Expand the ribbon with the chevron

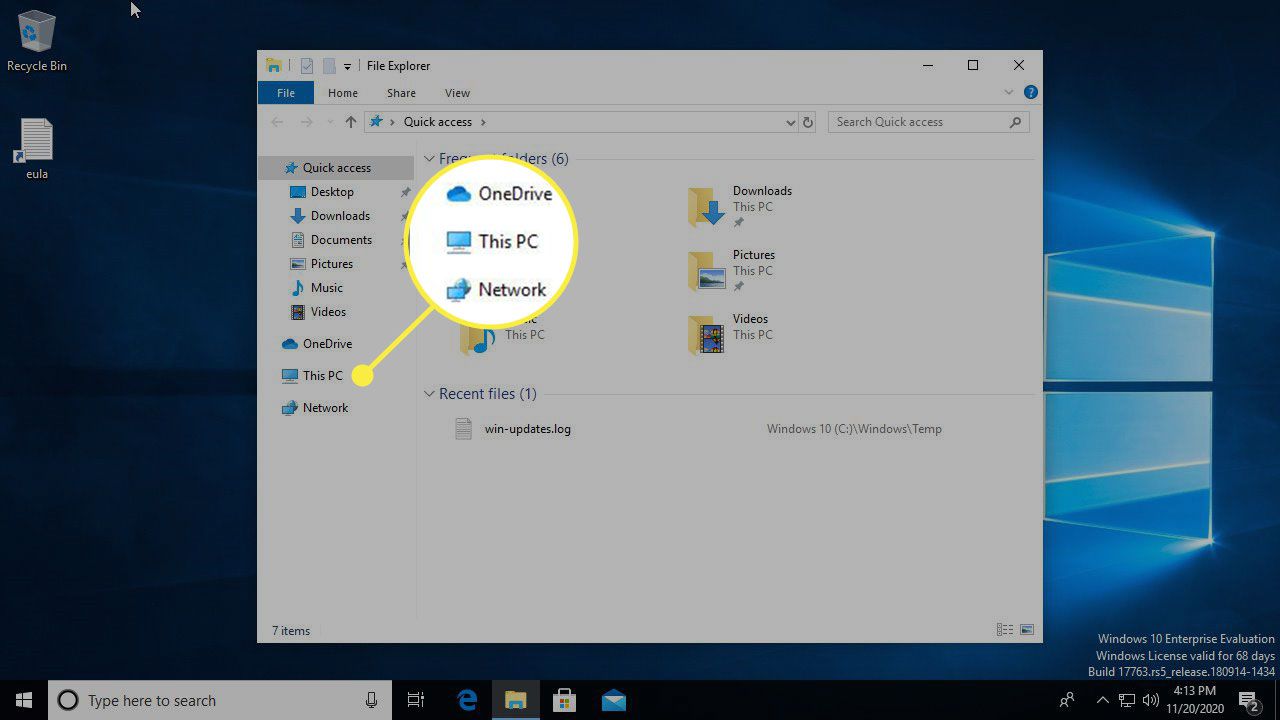pyautogui.click(x=1008, y=92)
